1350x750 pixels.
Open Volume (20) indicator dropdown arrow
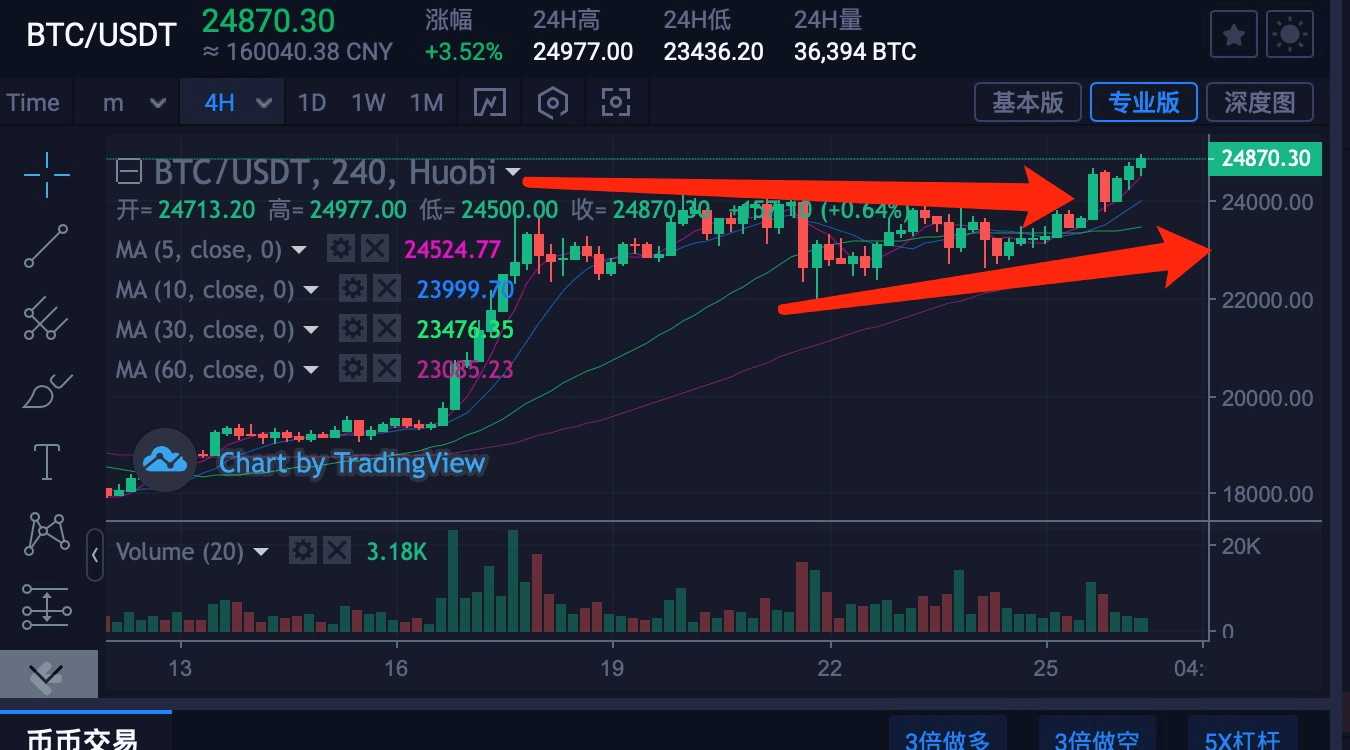(261, 552)
